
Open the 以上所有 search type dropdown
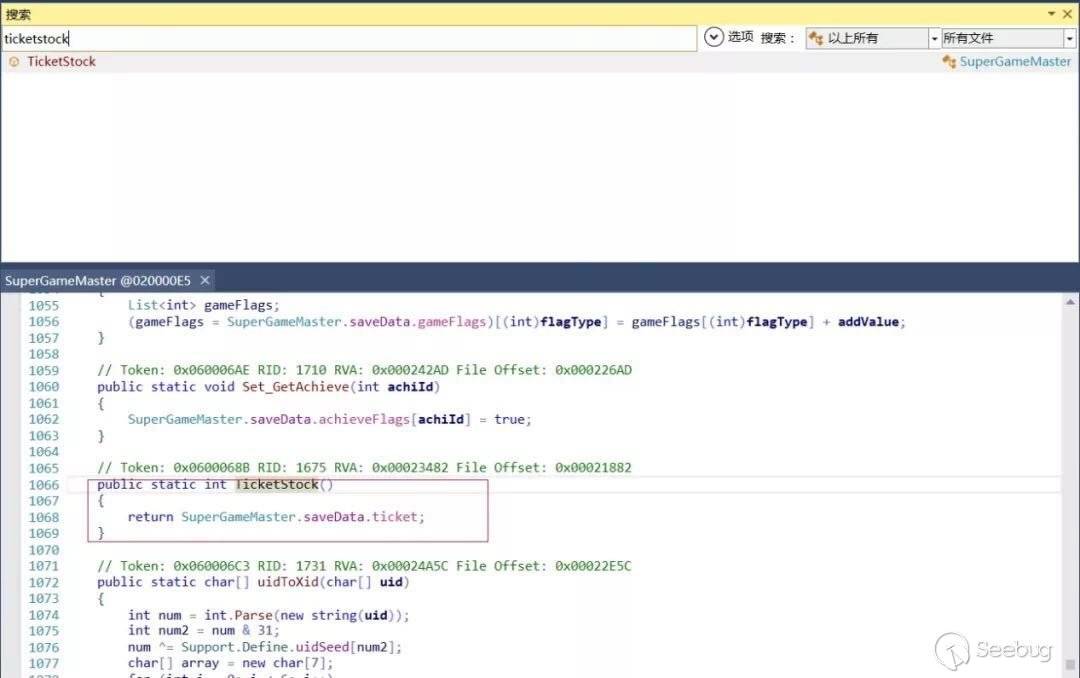[934, 38]
